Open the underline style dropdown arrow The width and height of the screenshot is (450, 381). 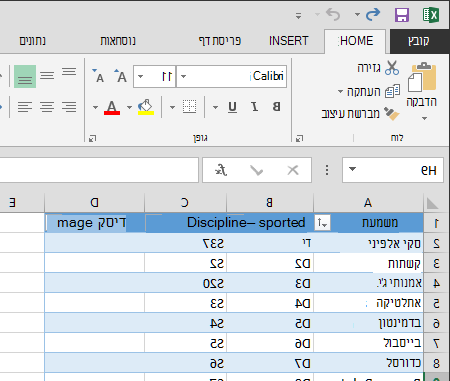point(215,107)
